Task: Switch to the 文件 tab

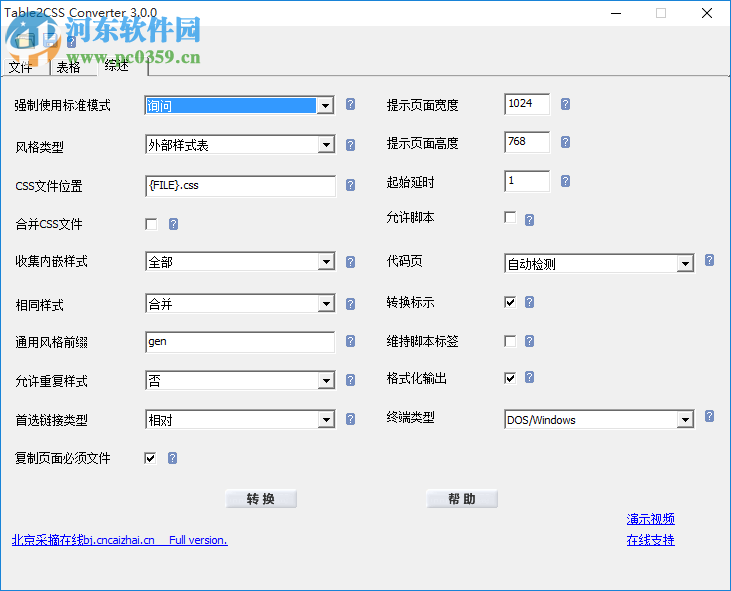Action: pos(26,67)
